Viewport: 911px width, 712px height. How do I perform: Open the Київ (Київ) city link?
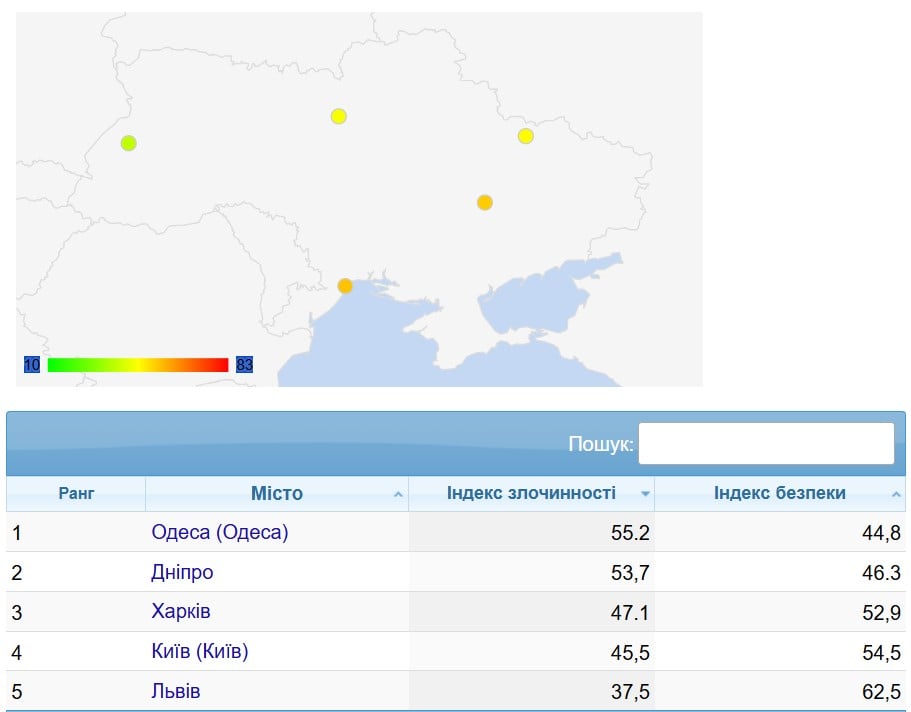pos(199,651)
